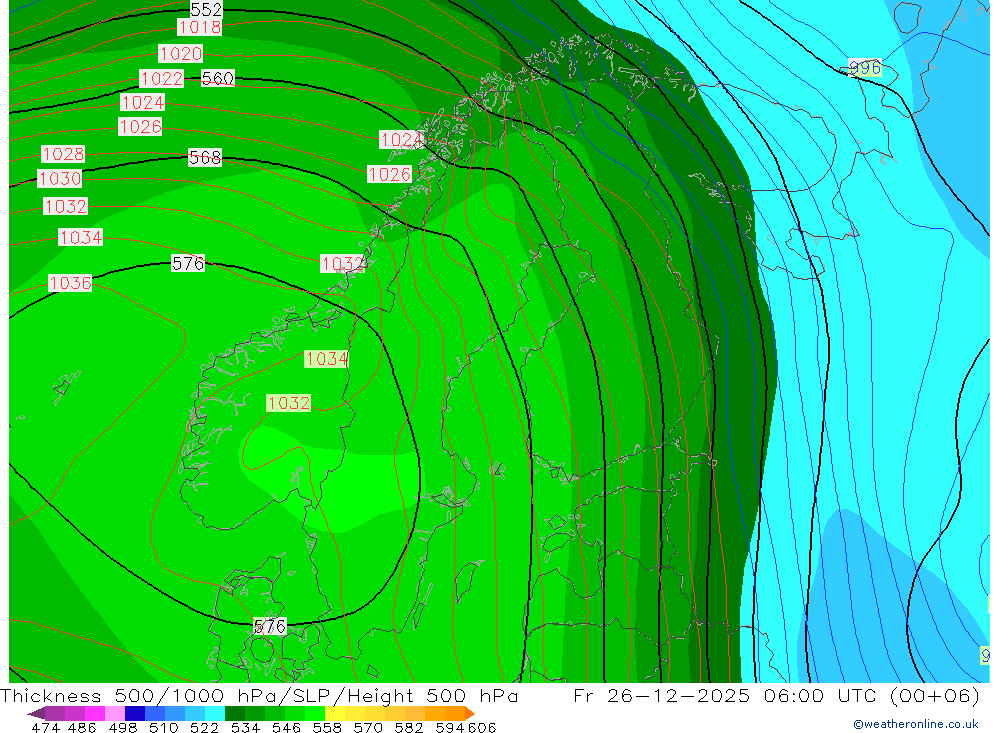This screenshot has height=733, width=1000.
Task: Click the '1028' pressure label
Action: coord(63,154)
